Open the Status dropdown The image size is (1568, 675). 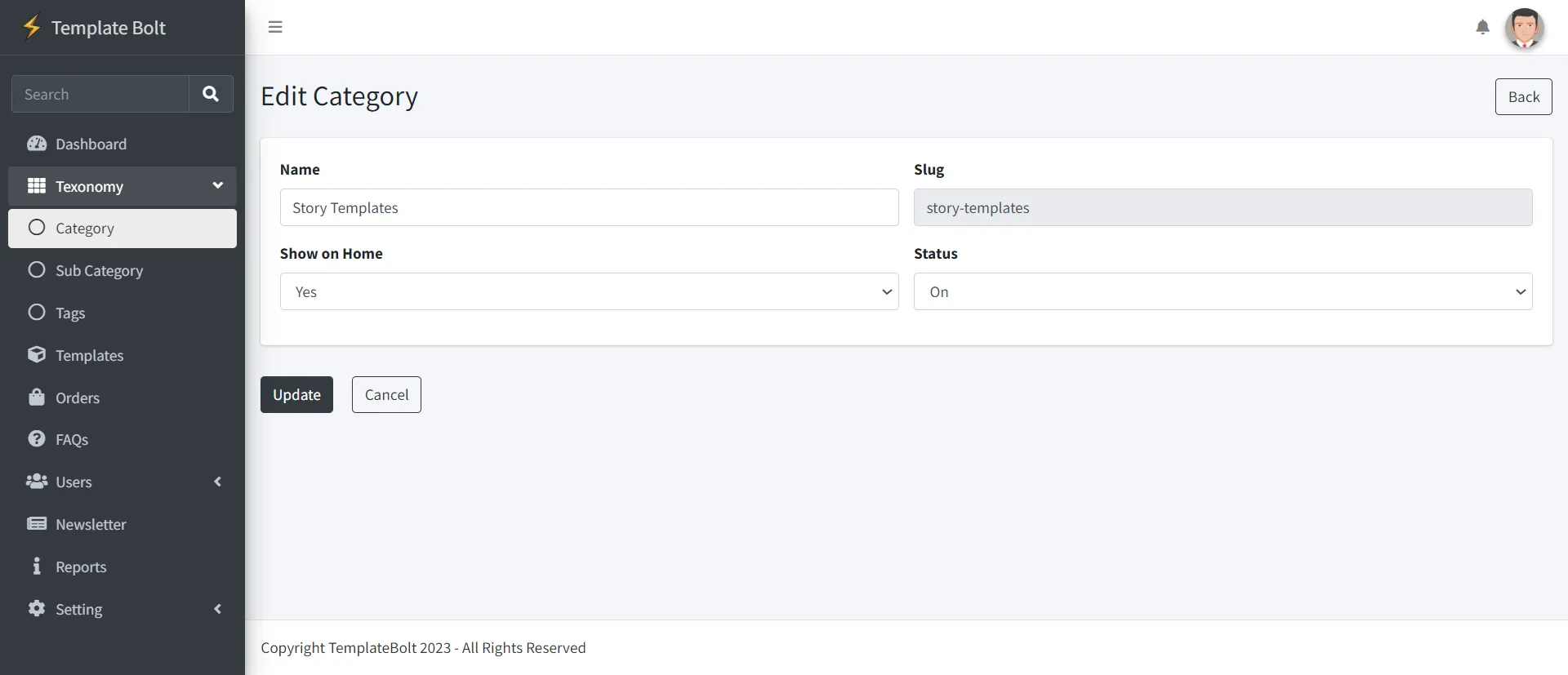(x=1223, y=291)
